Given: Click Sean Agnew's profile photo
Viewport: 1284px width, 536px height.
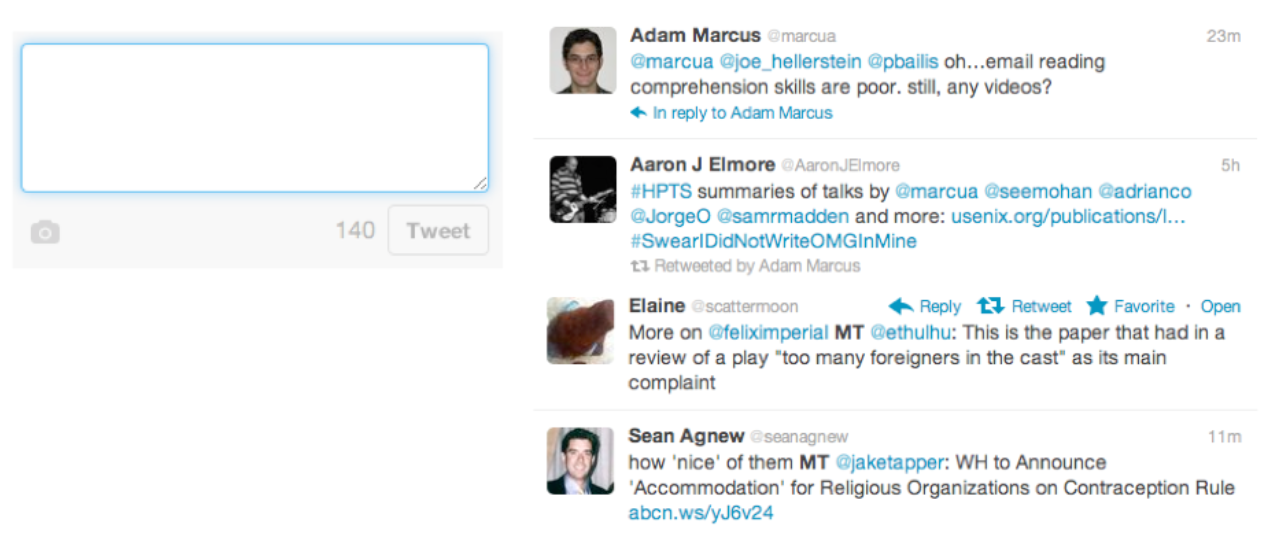Looking at the screenshot, I should (x=580, y=461).
